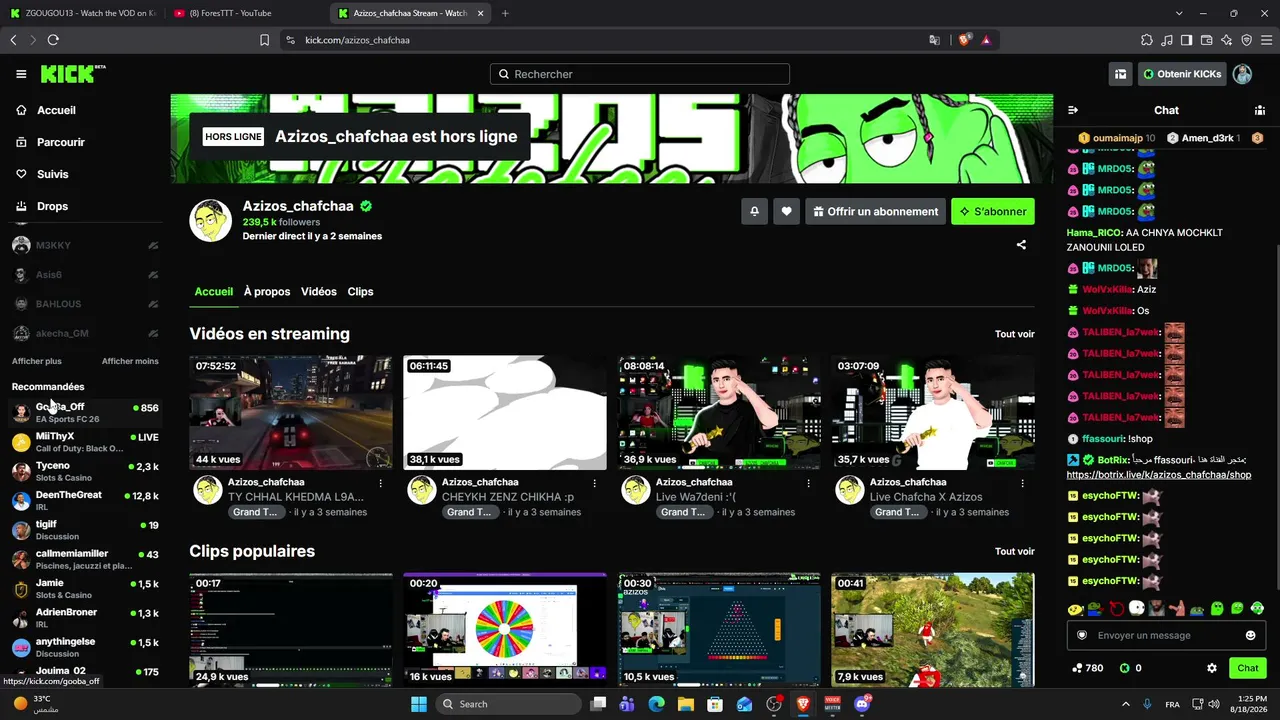Switch to the Vidéos tab
Image resolution: width=1280 pixels, height=720 pixels.
pyautogui.click(x=319, y=292)
